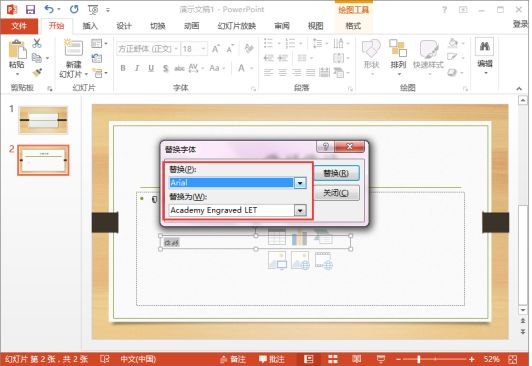The image size is (532, 366).
Task: Click the New Slide icon
Action: coord(74,48)
